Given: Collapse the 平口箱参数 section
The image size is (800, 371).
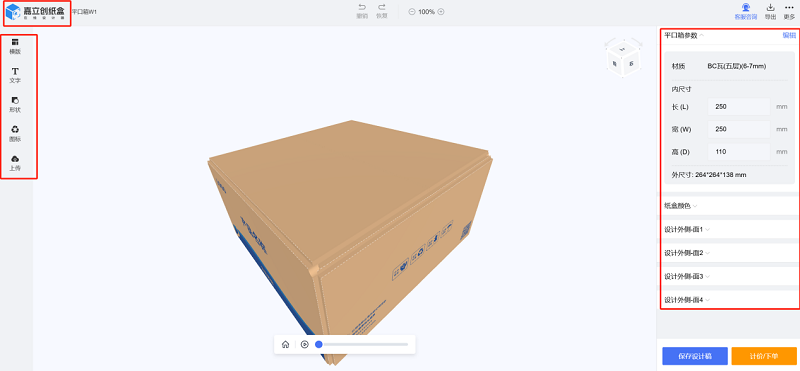Looking at the screenshot, I should (684, 35).
